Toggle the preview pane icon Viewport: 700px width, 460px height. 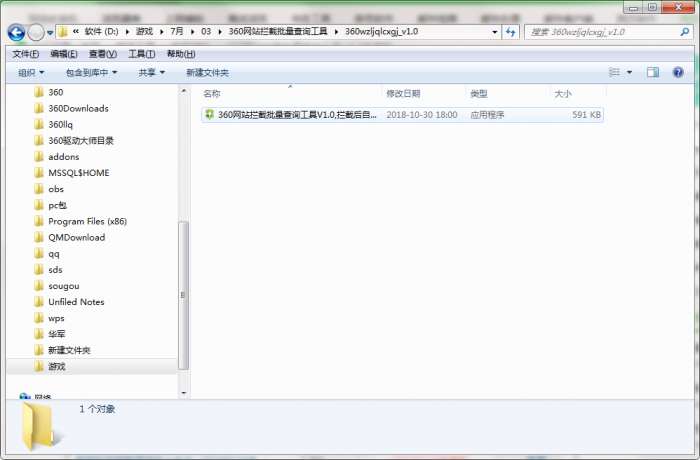click(x=653, y=72)
